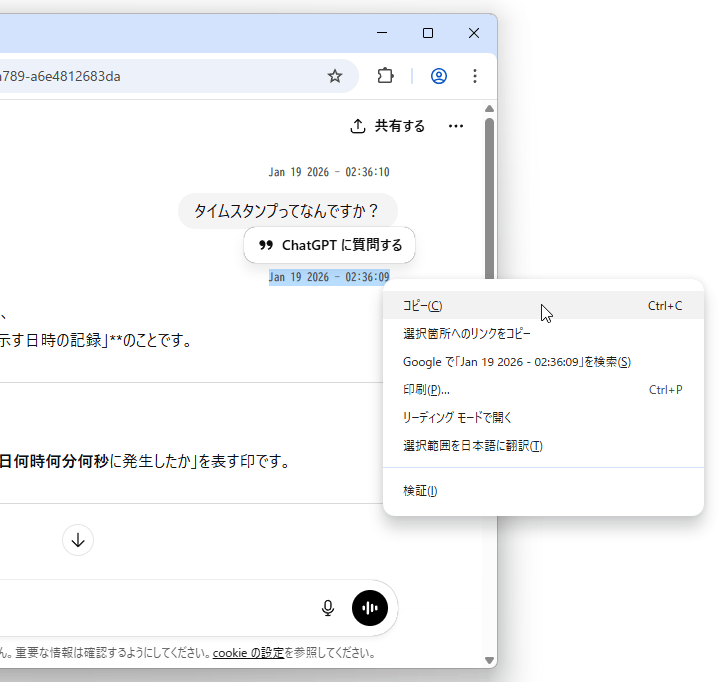Open the cookie の設定 link
Screen dimensions: 720x682
pyautogui.click(x=248, y=653)
